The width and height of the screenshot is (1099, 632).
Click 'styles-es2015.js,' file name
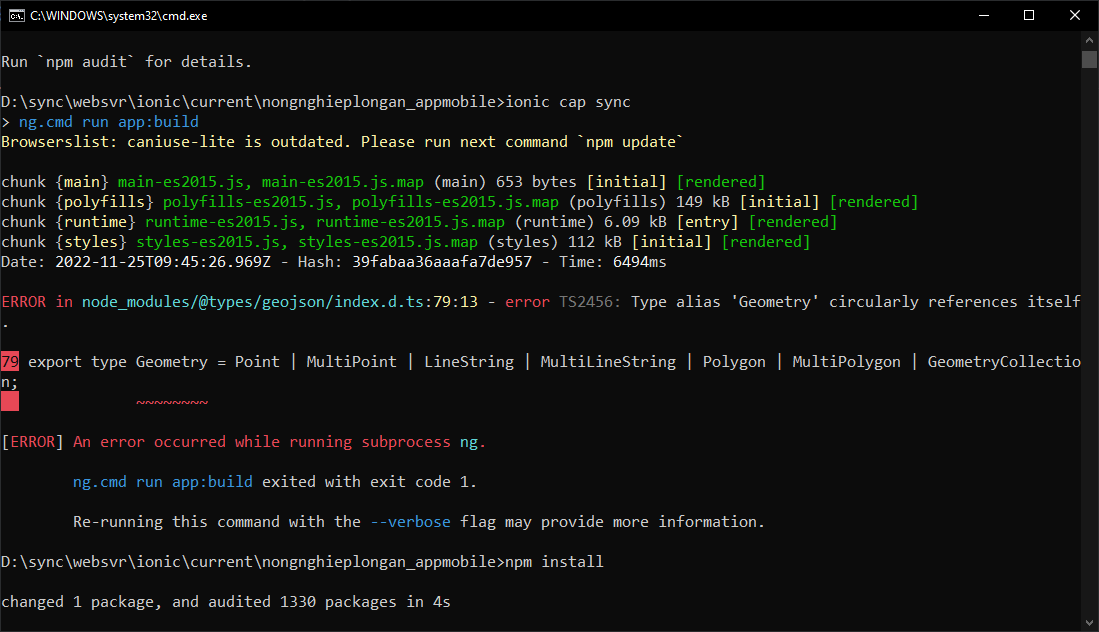pyautogui.click(x=212, y=242)
